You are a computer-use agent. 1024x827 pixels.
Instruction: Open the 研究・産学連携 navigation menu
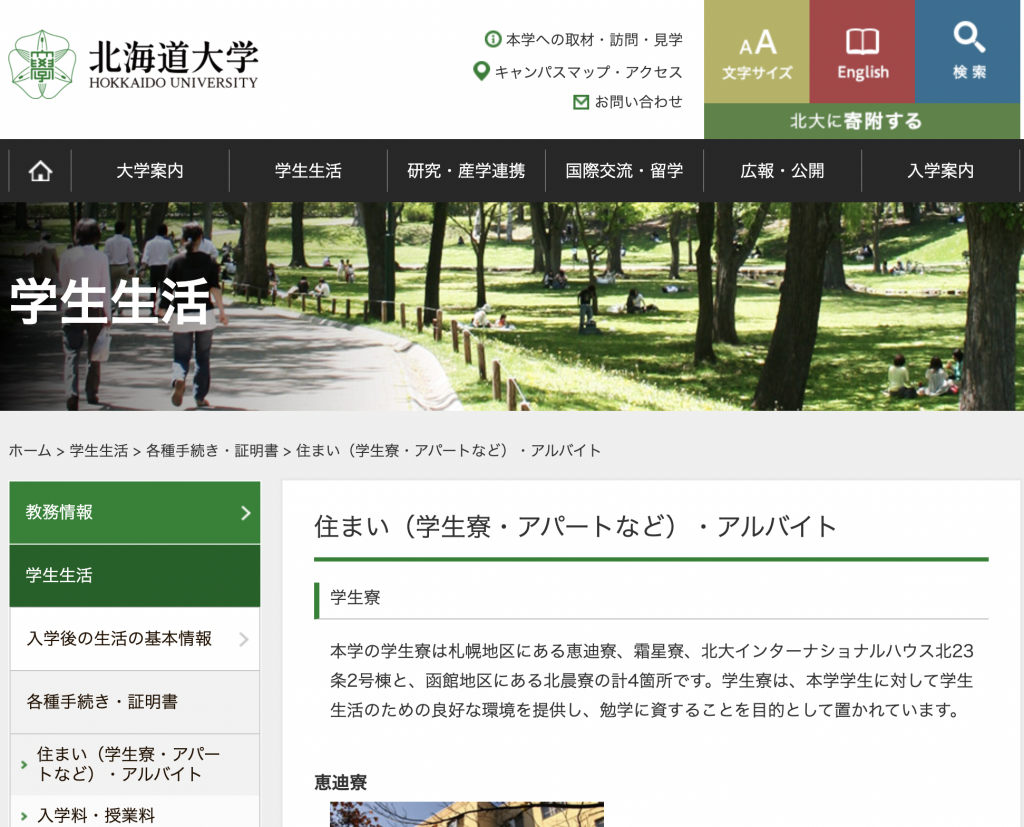[466, 171]
